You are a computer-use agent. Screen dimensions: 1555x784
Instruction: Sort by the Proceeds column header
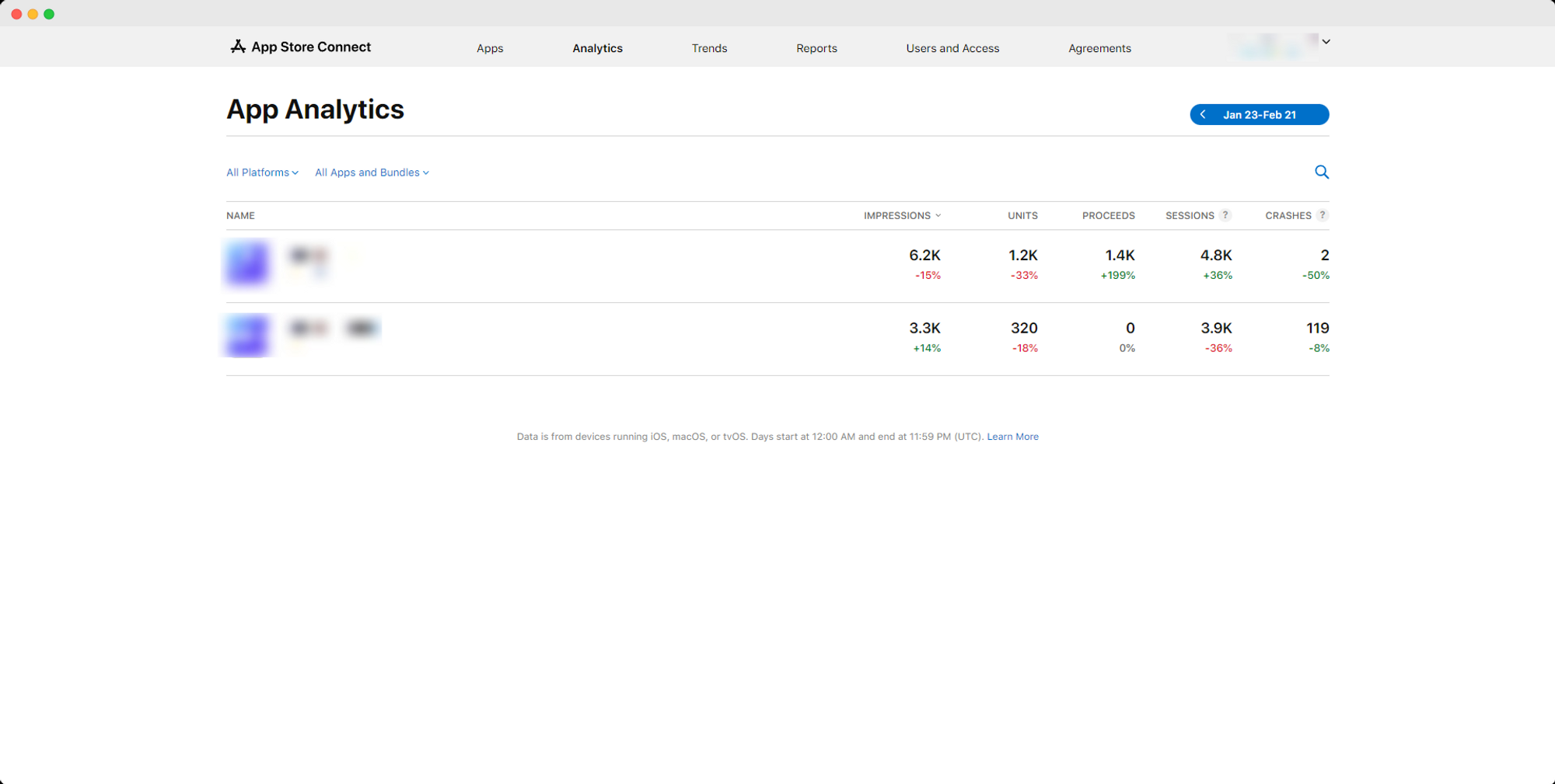(x=1109, y=215)
